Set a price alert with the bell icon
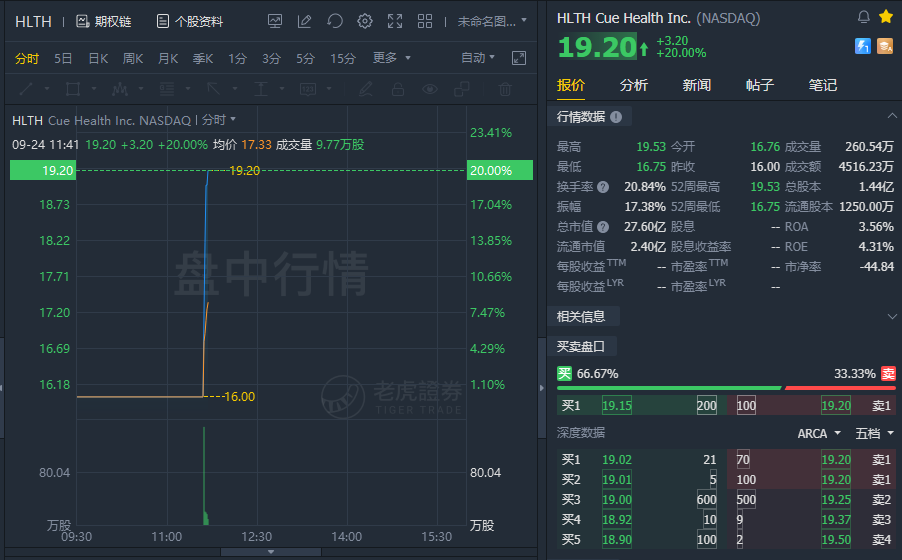Viewport: 902px width, 560px height. tap(863, 17)
